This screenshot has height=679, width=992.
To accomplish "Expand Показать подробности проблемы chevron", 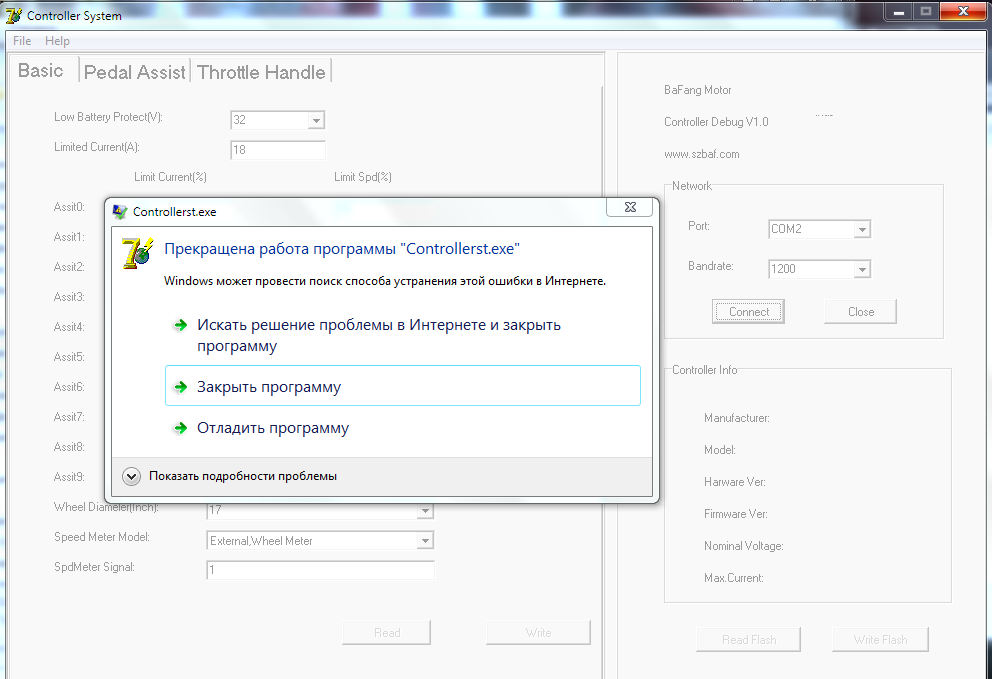I will (131, 476).
